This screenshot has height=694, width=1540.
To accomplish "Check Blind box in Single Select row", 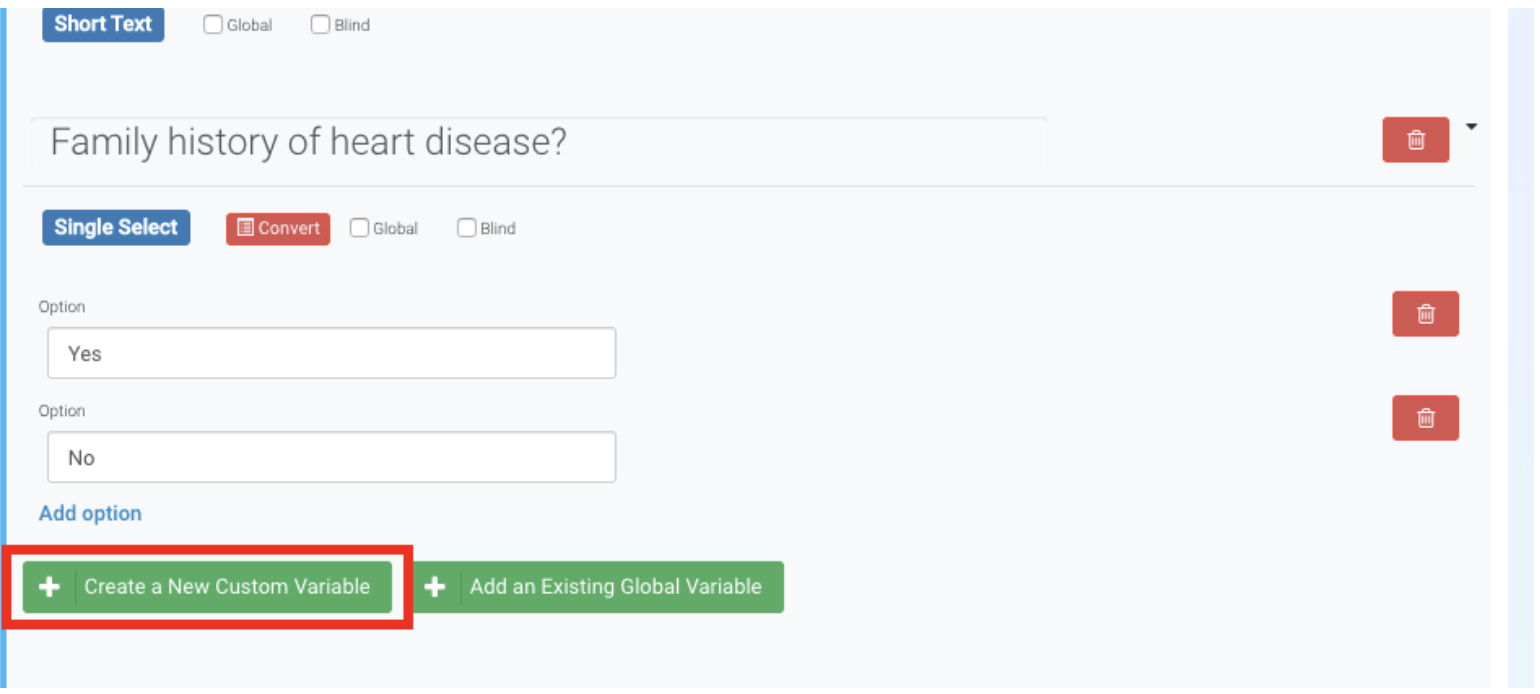I will (x=466, y=228).
